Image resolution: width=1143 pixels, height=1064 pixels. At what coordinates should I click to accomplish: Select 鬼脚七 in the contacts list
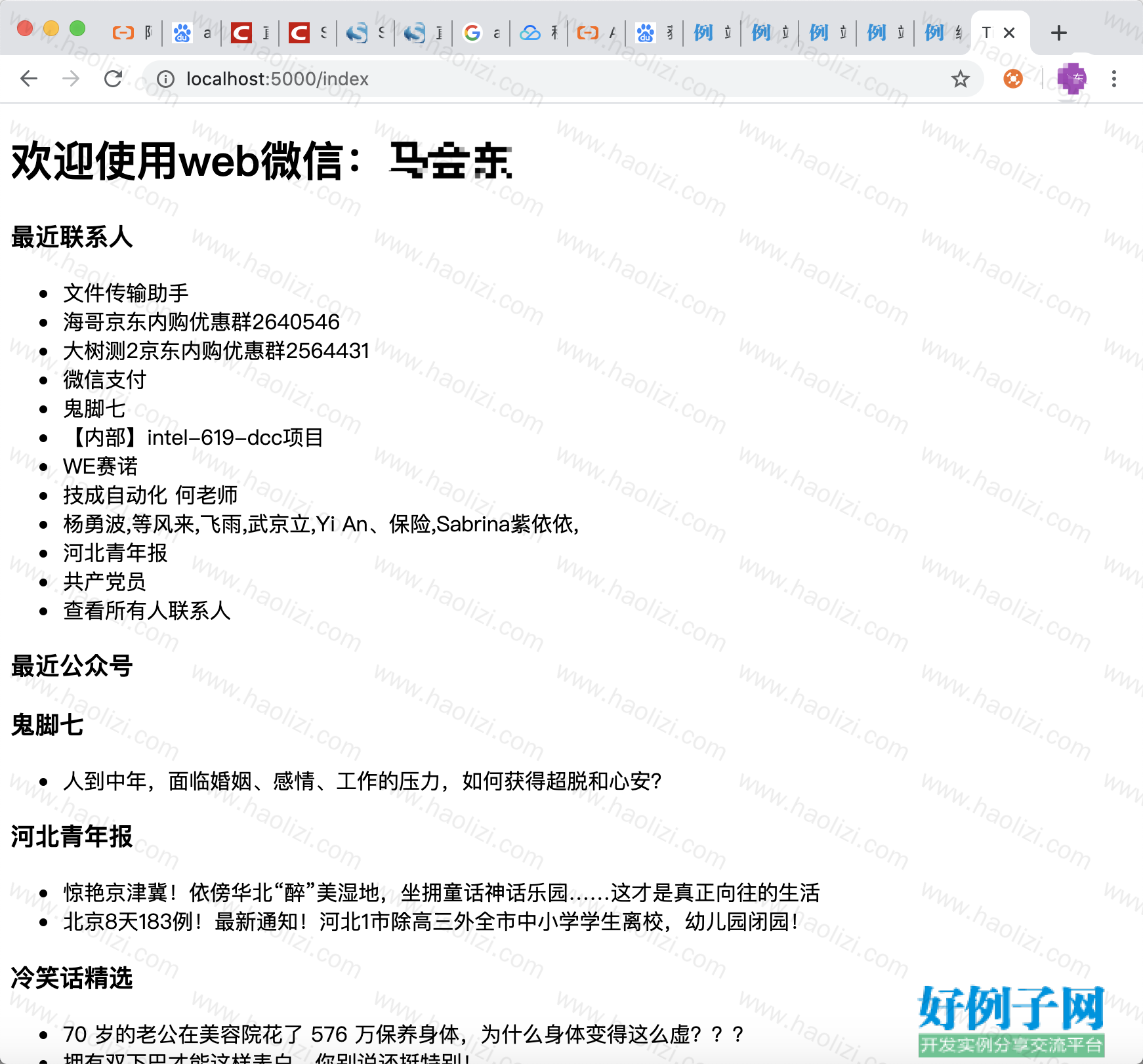94,409
